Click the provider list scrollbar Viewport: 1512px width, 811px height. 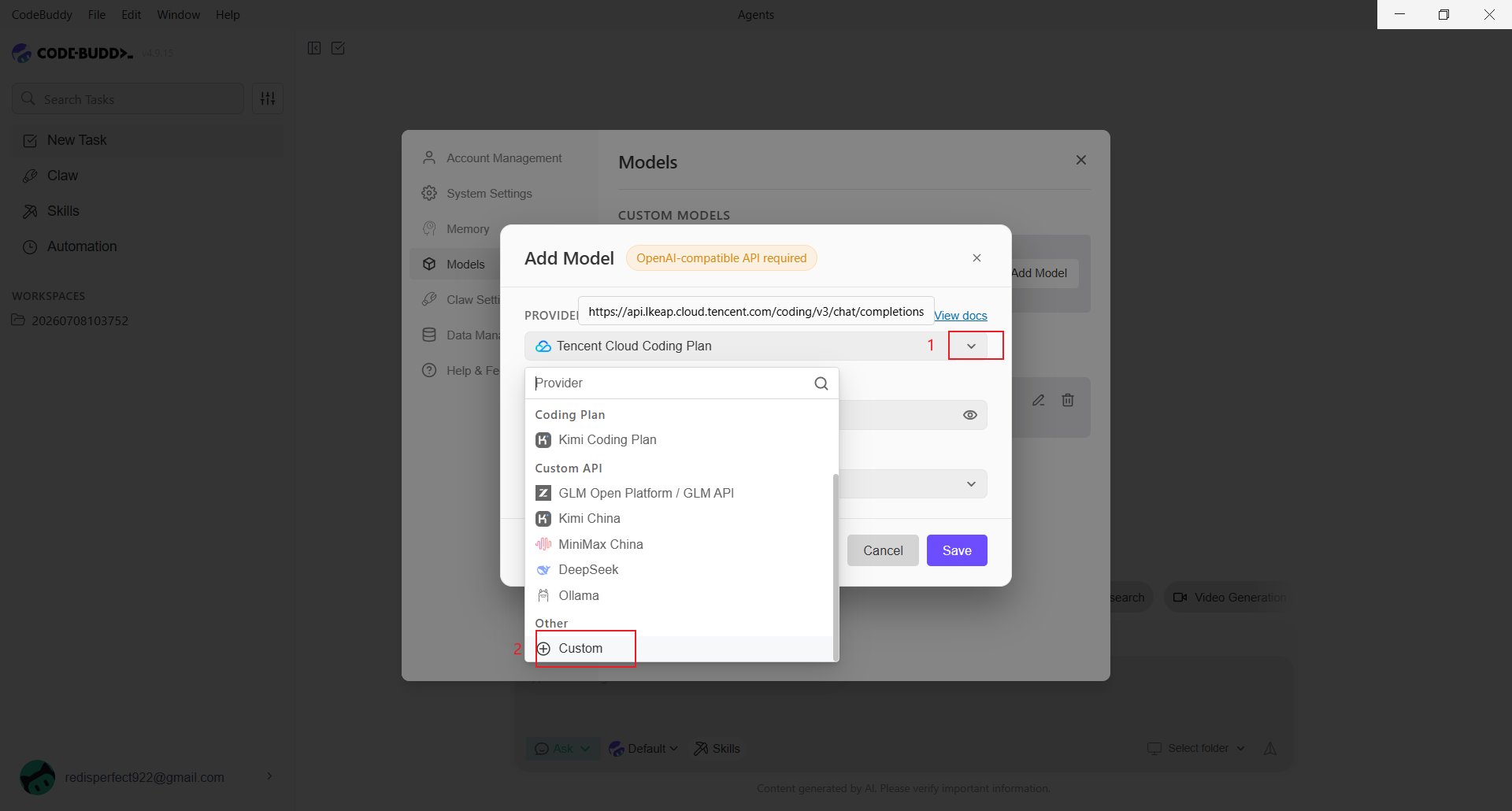(836, 567)
